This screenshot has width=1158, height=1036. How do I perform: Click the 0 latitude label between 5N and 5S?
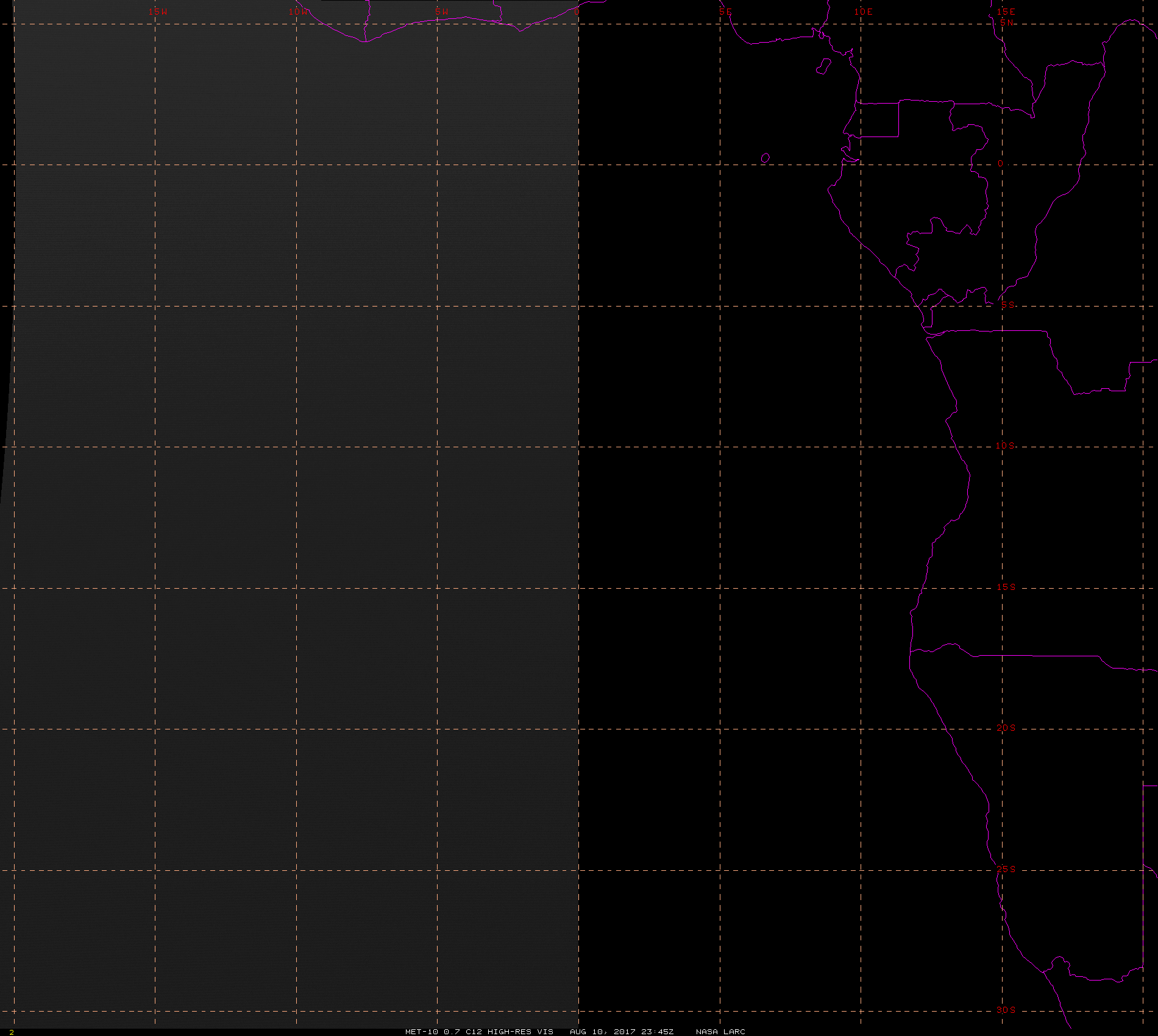coord(1000,163)
